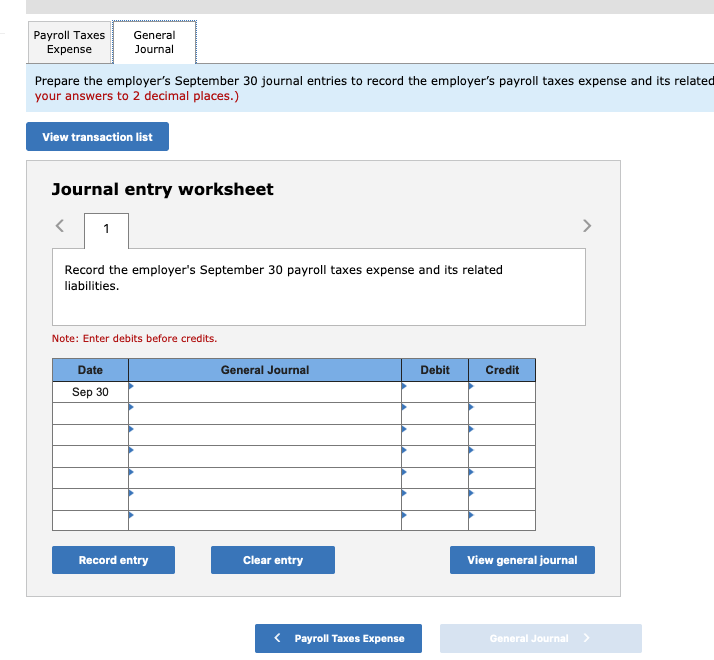Click the General Journal next button at bottom
714x660 pixels.
point(541,638)
